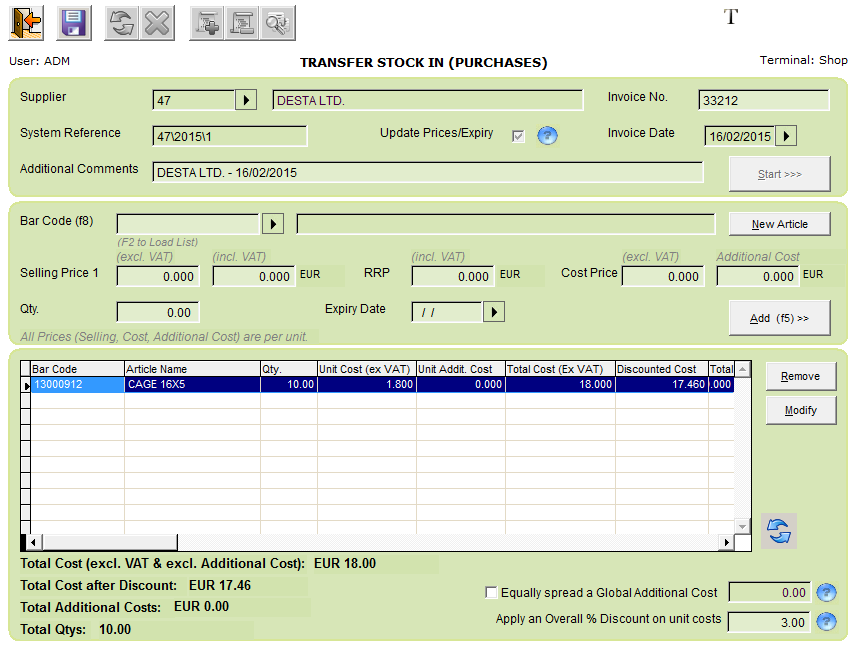Click the add document toolbar icon
The height and width of the screenshot is (647, 859).
[207, 22]
